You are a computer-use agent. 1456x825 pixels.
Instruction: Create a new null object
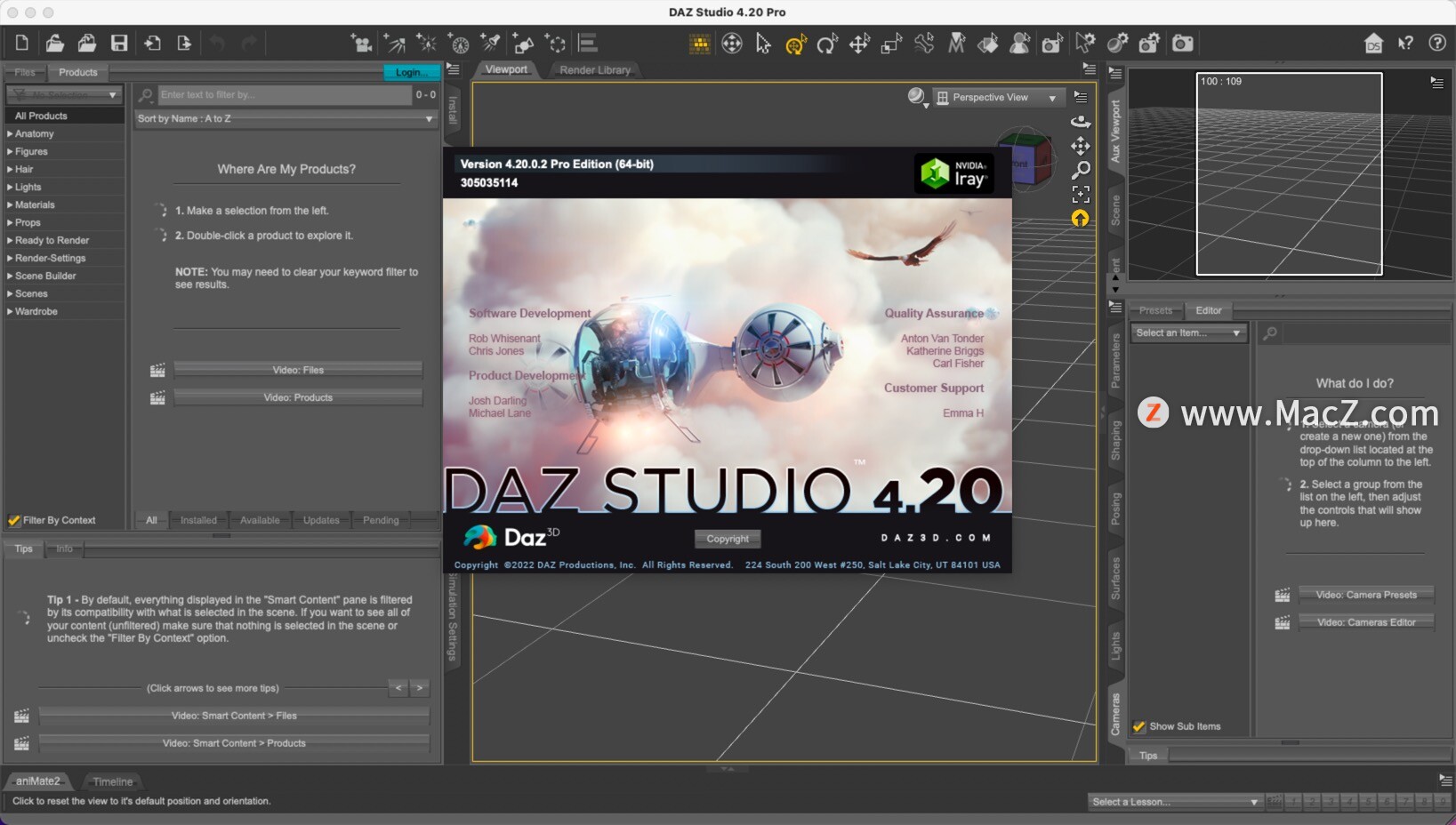click(x=556, y=43)
